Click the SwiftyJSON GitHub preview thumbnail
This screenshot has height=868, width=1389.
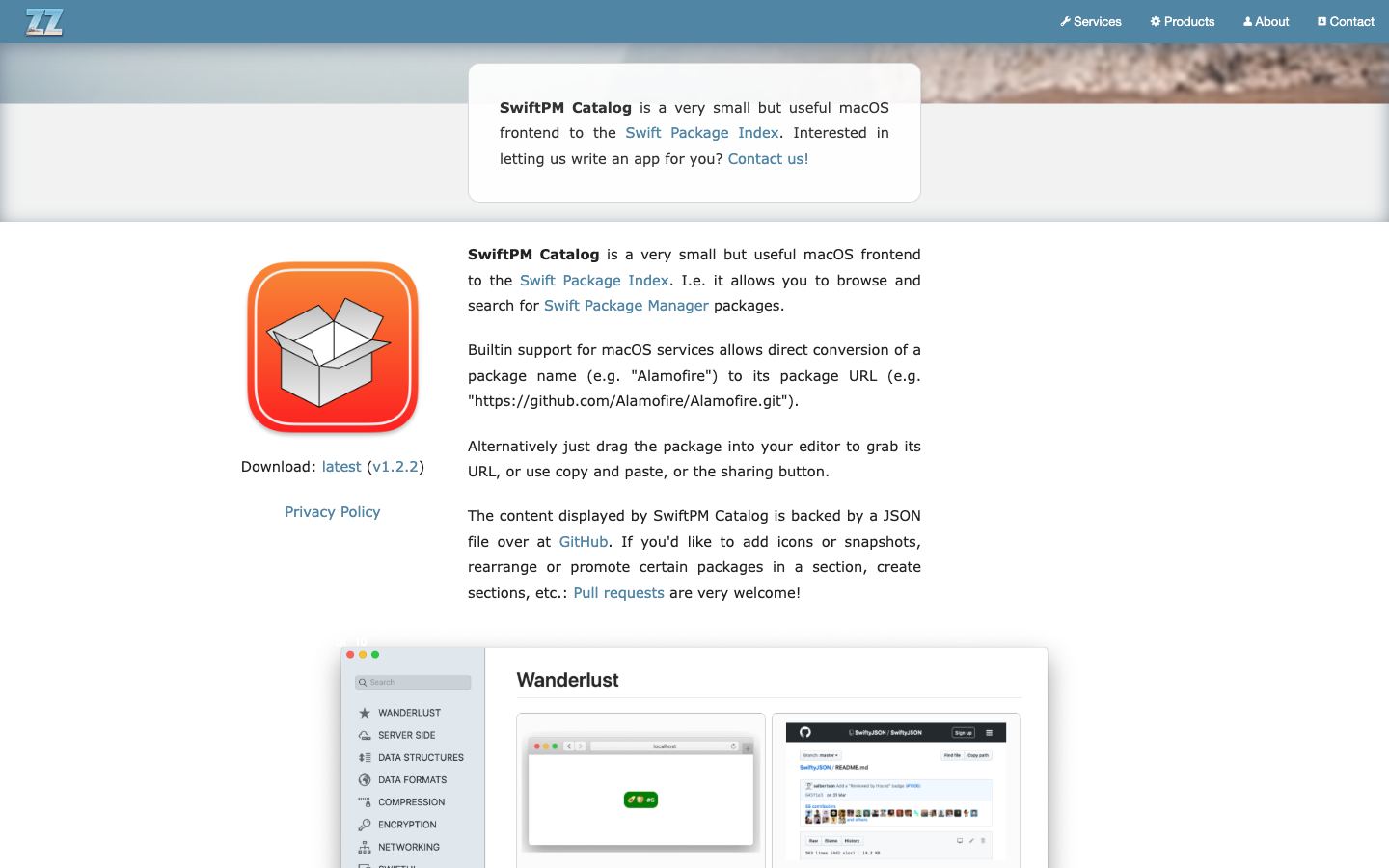coord(896,791)
